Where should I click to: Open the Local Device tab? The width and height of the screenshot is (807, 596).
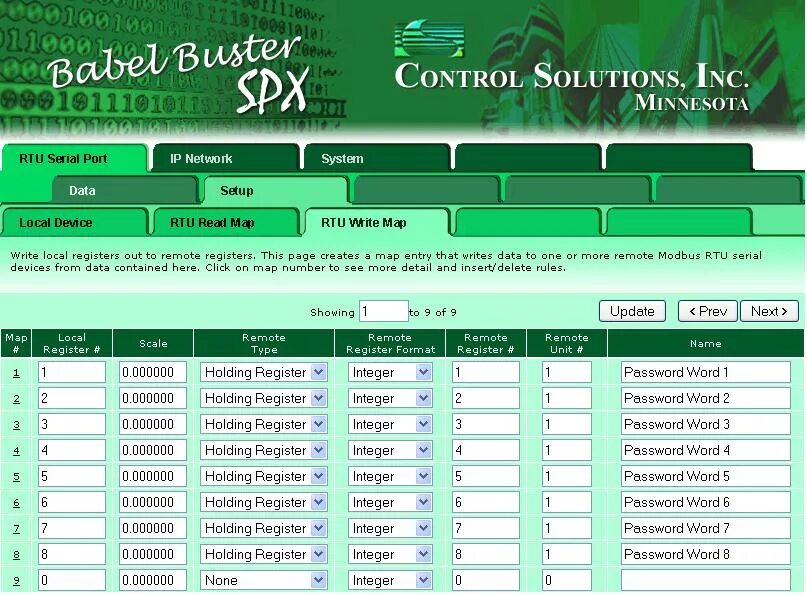[75, 222]
